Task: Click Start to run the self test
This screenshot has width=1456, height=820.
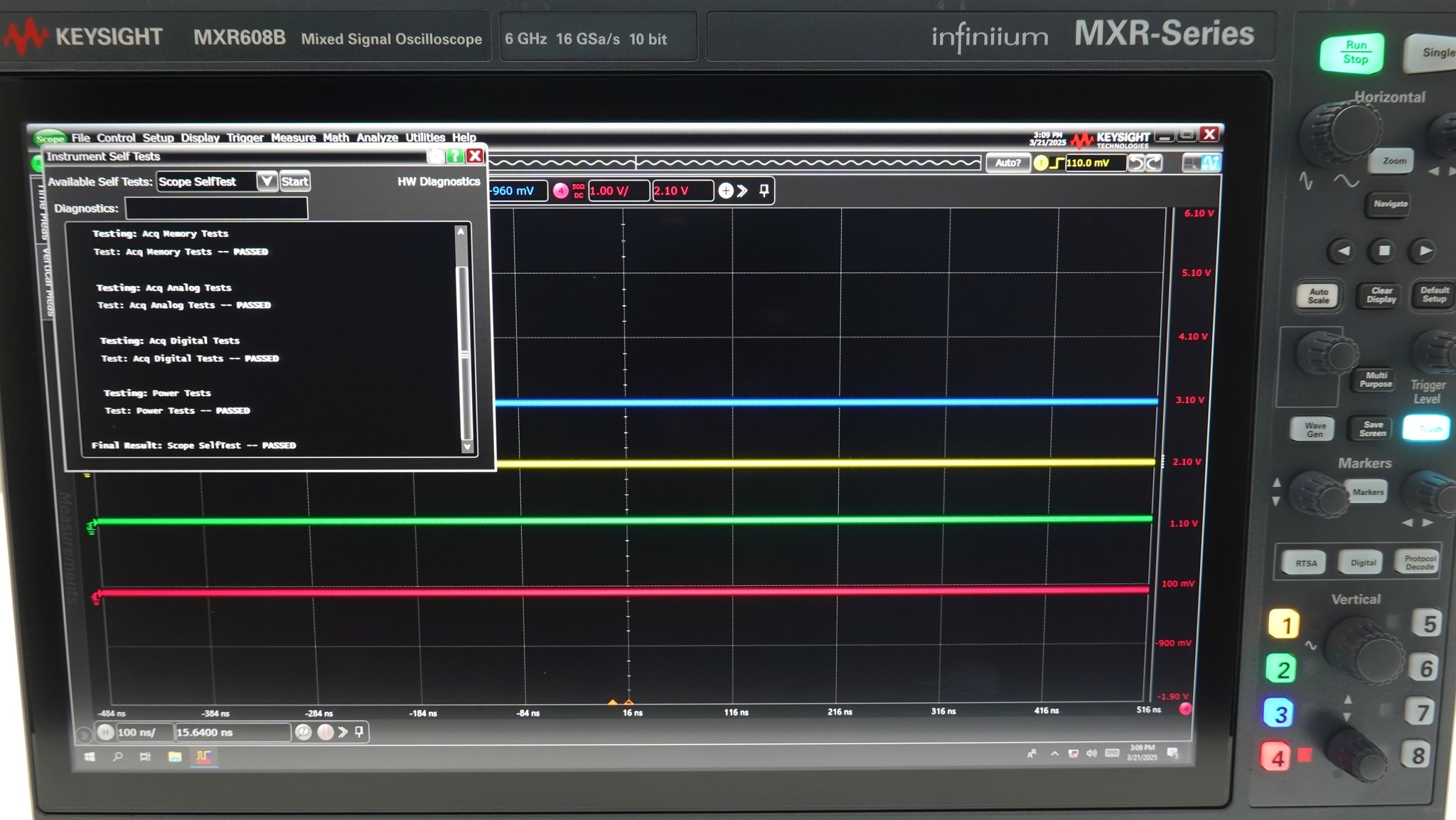Action: pyautogui.click(x=294, y=181)
